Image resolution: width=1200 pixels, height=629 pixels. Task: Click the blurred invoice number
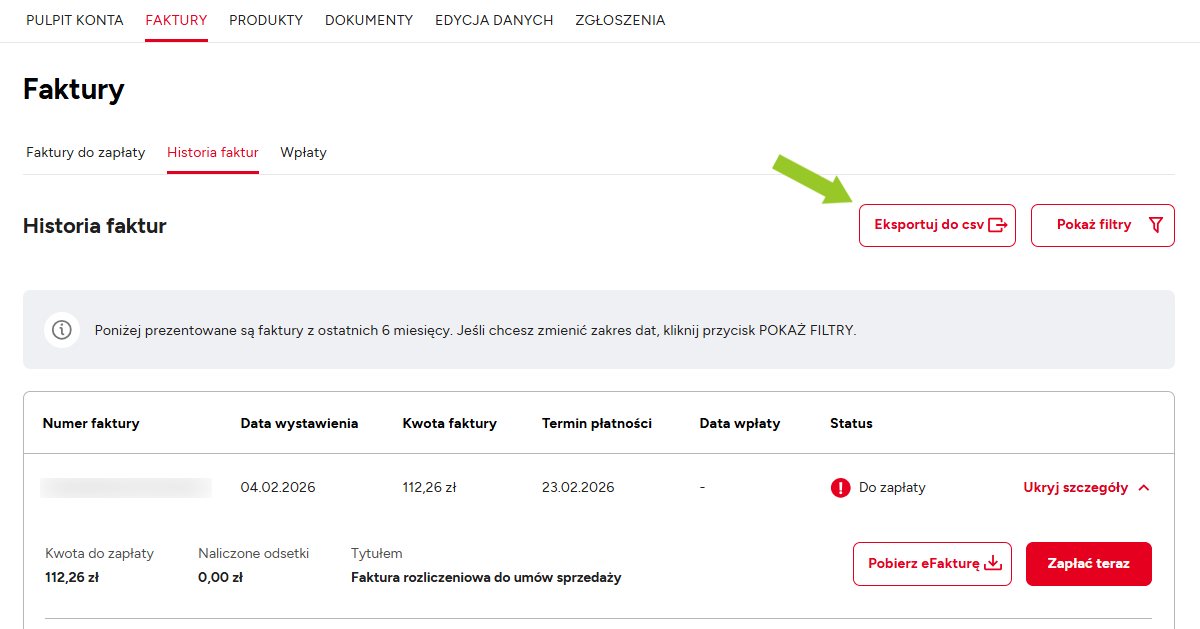126,488
